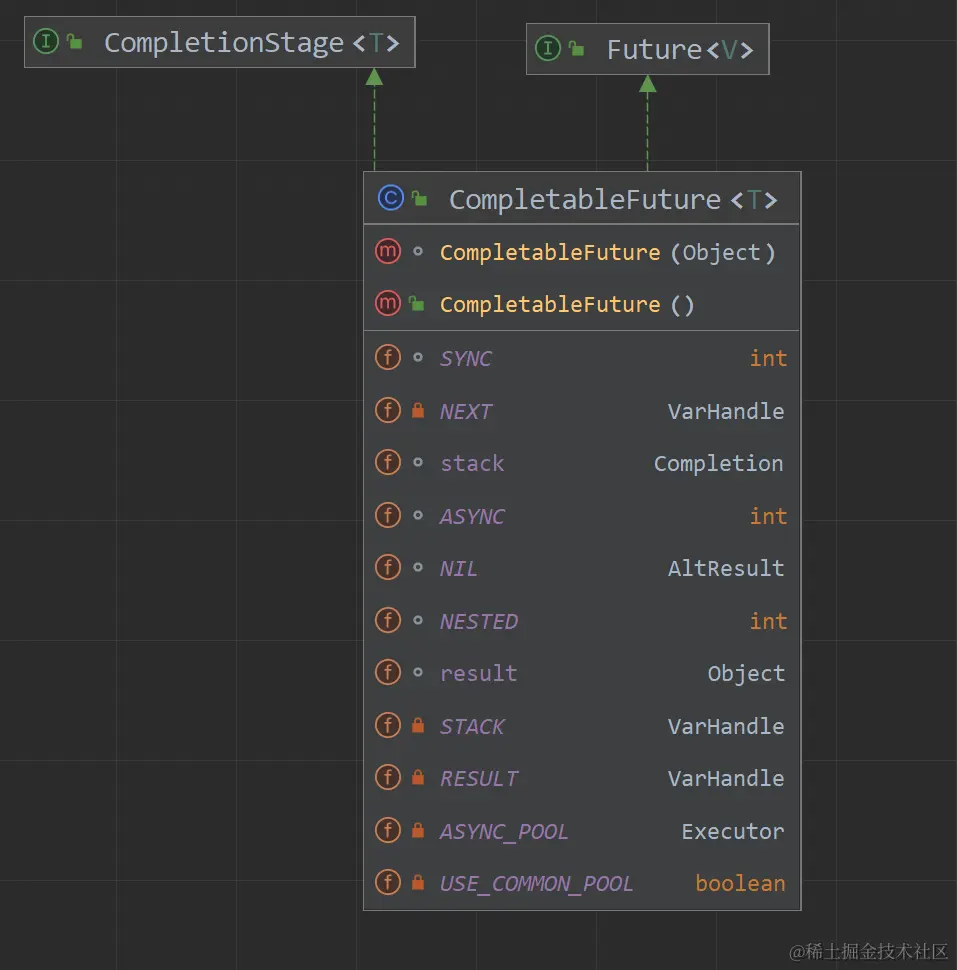This screenshot has height=970, width=957.
Task: Select the stack field name
Action: [x=472, y=463]
